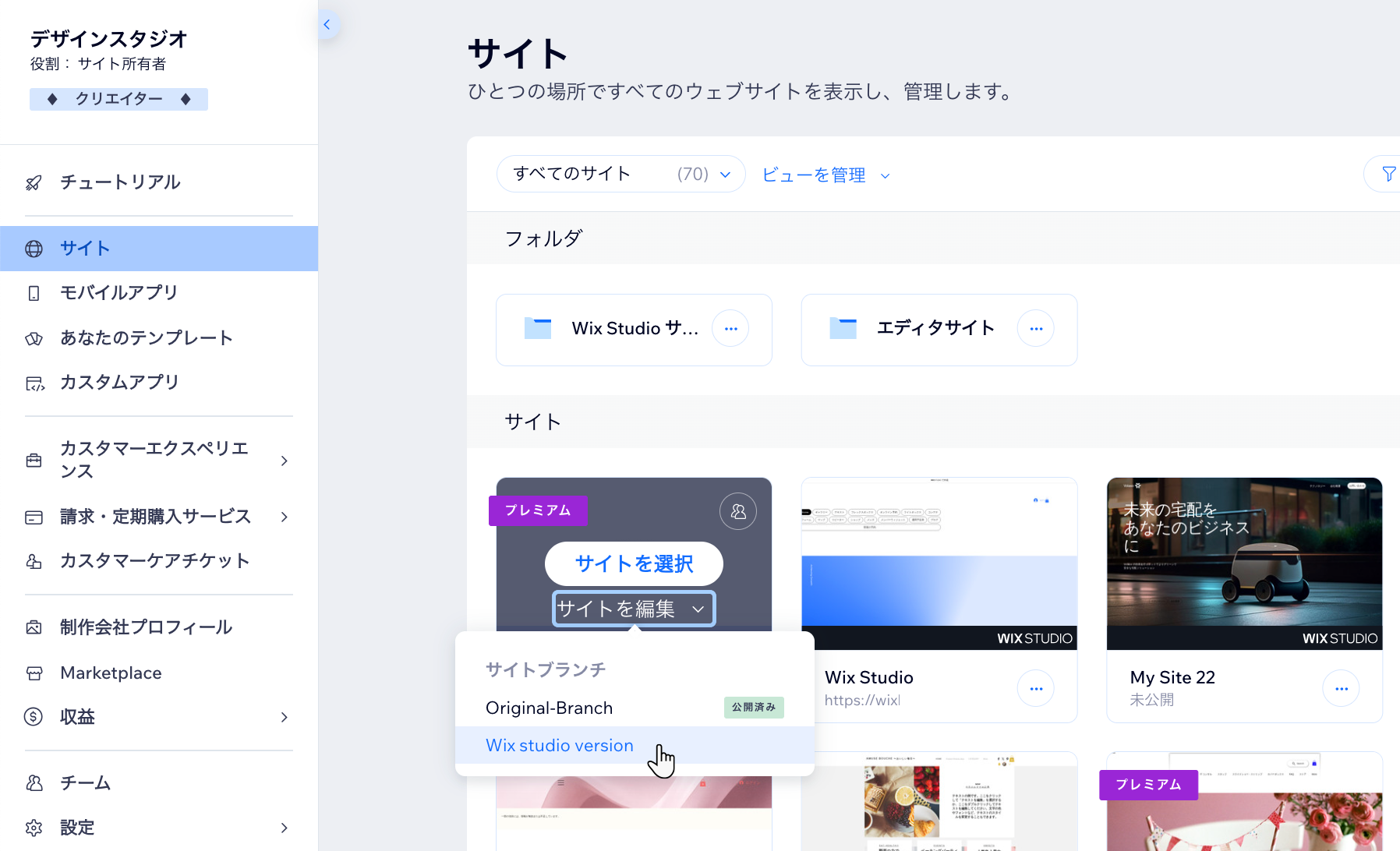Open more actions for Wix Studio folder
The width and height of the screenshot is (1400, 851).
pyautogui.click(x=730, y=329)
